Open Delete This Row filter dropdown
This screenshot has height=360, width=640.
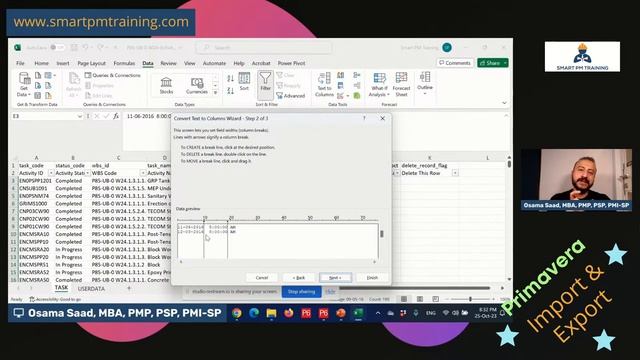click(x=455, y=173)
